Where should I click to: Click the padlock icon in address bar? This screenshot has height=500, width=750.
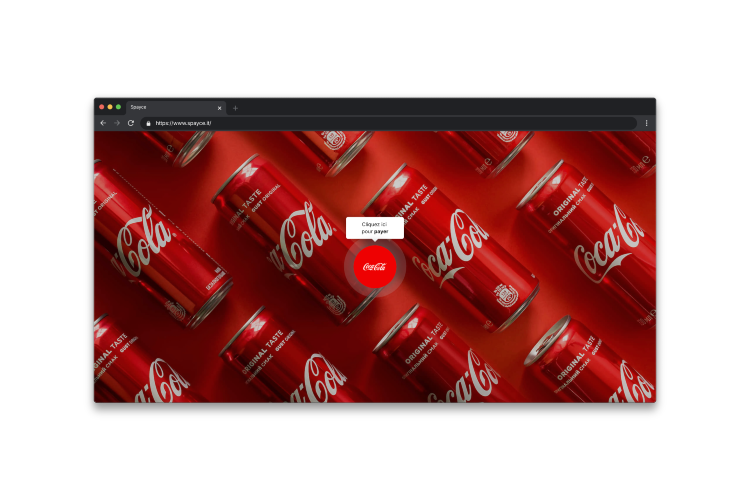(148, 123)
